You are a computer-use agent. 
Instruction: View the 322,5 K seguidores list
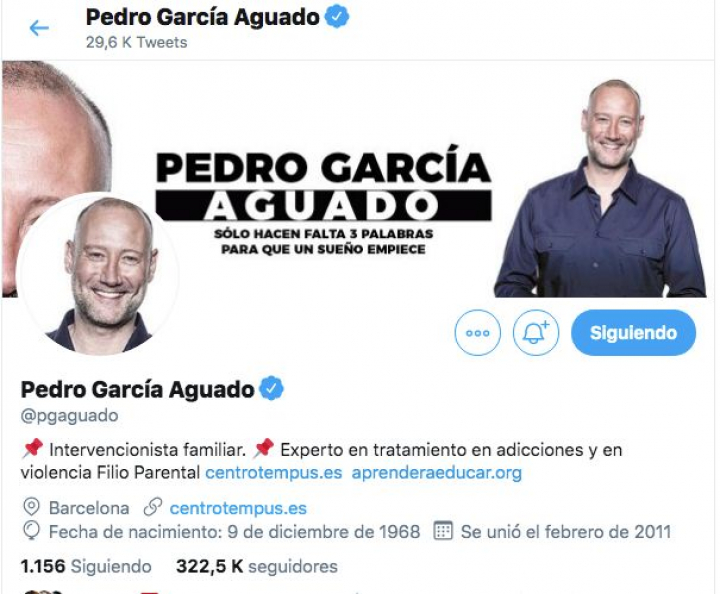click(257, 566)
